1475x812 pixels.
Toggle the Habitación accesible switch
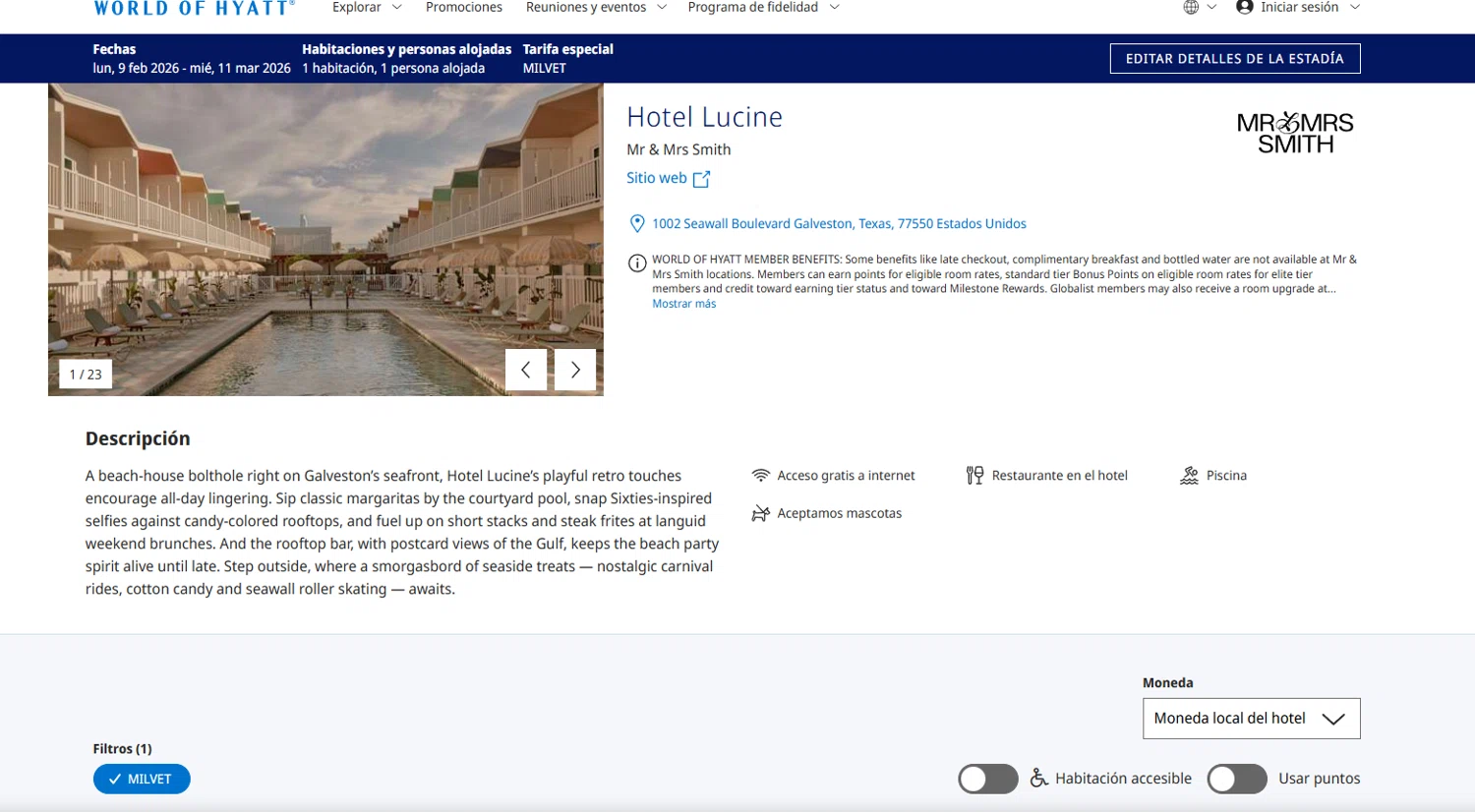click(988, 779)
